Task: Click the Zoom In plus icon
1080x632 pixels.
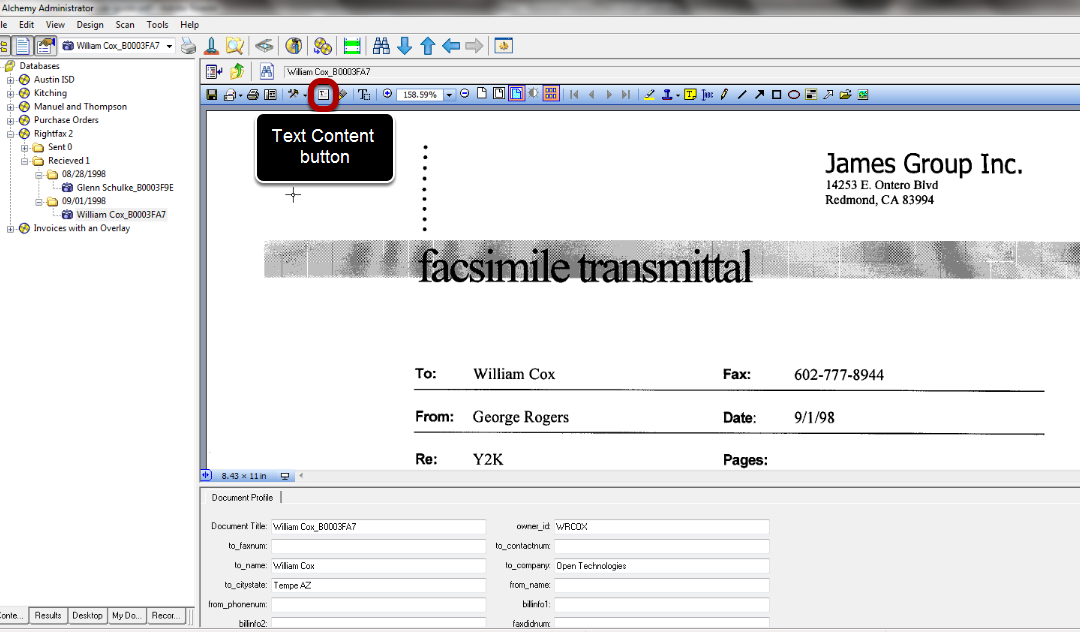Action: [x=387, y=94]
